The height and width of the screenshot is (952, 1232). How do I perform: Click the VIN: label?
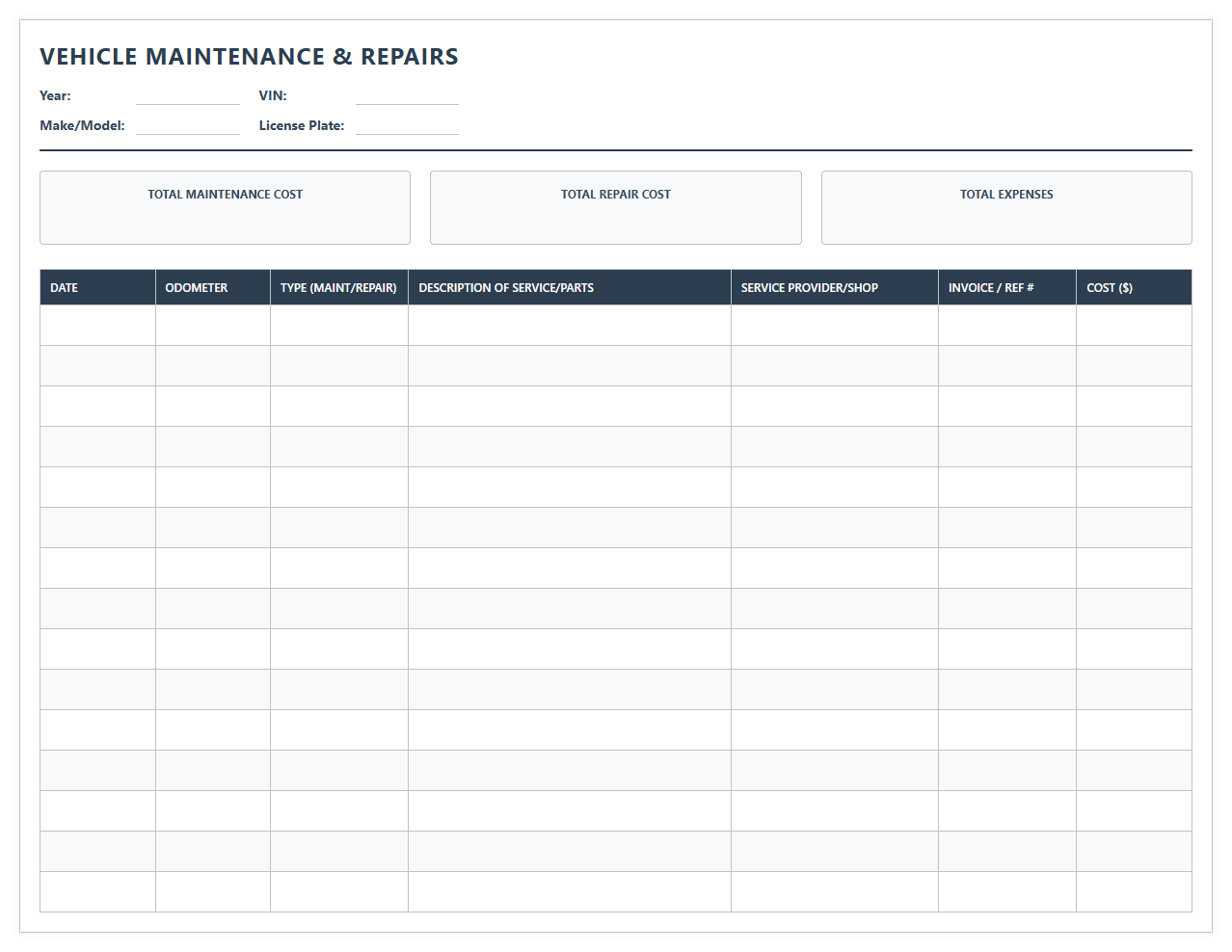click(273, 95)
